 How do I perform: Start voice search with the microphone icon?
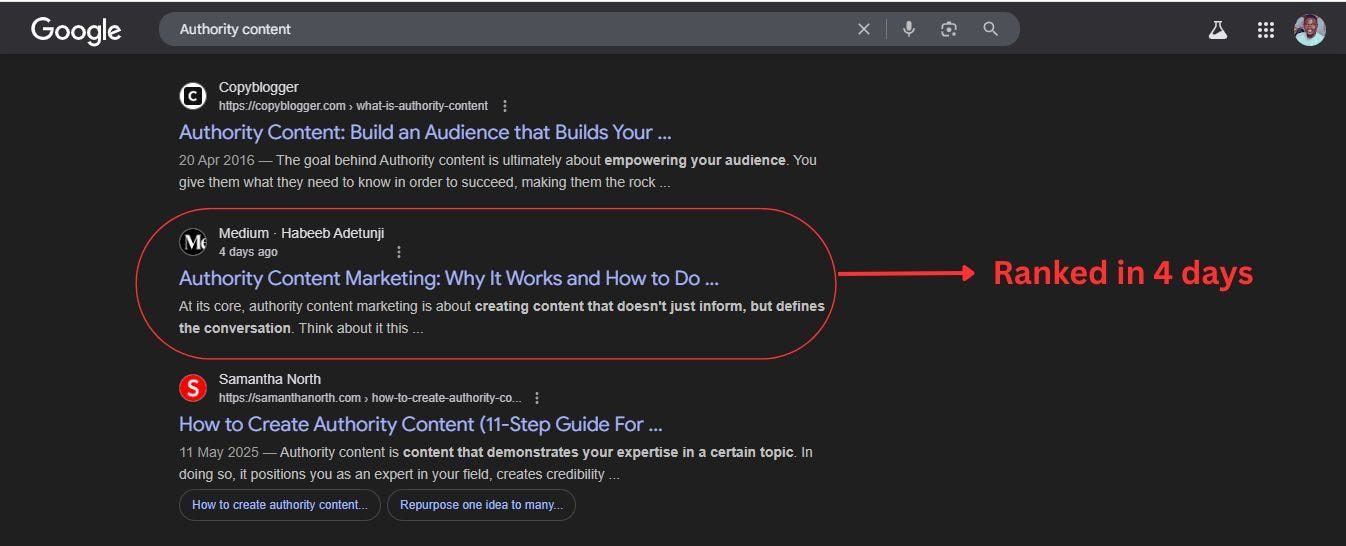[908, 29]
